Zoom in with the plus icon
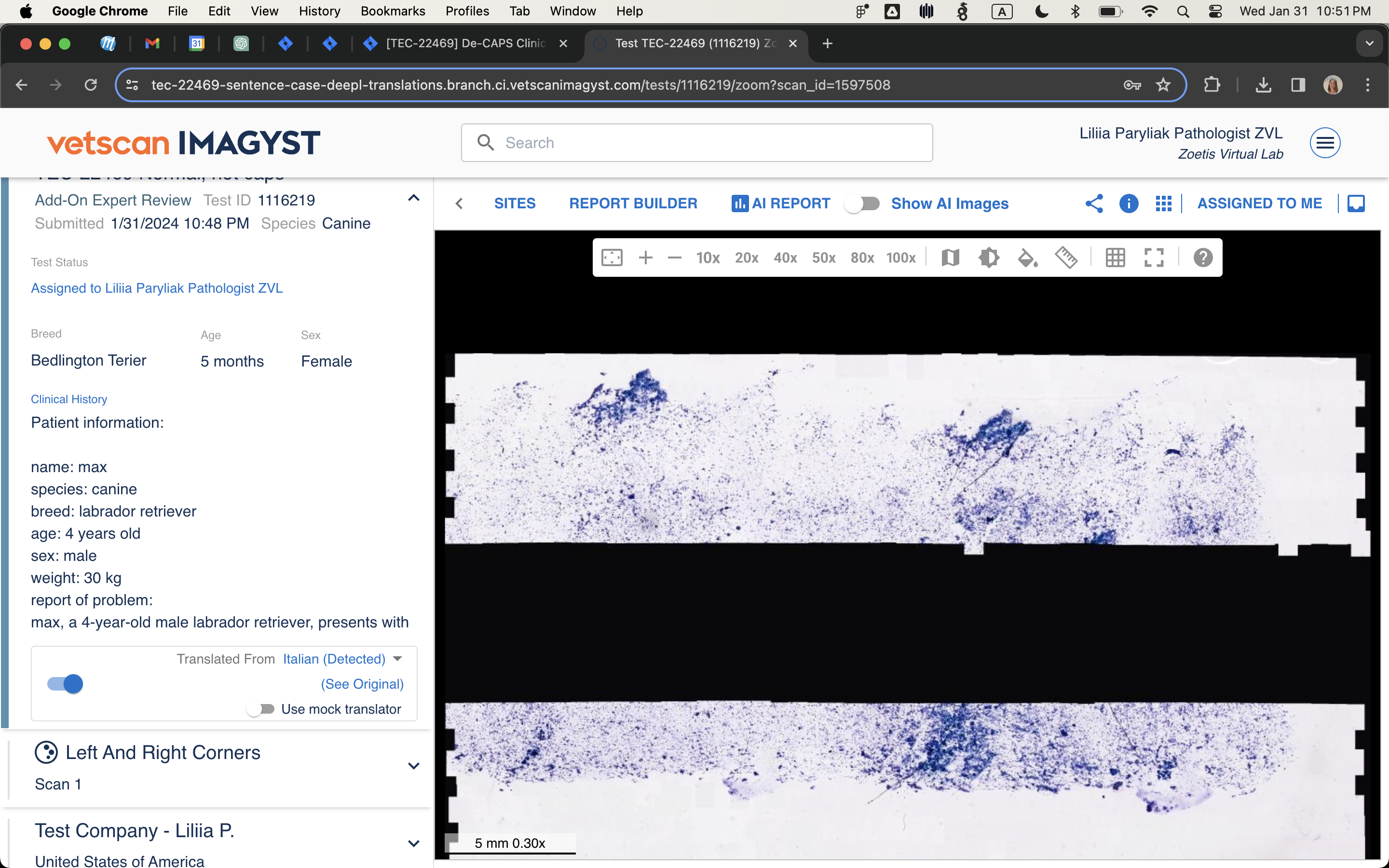The width and height of the screenshot is (1389, 868). [x=646, y=258]
